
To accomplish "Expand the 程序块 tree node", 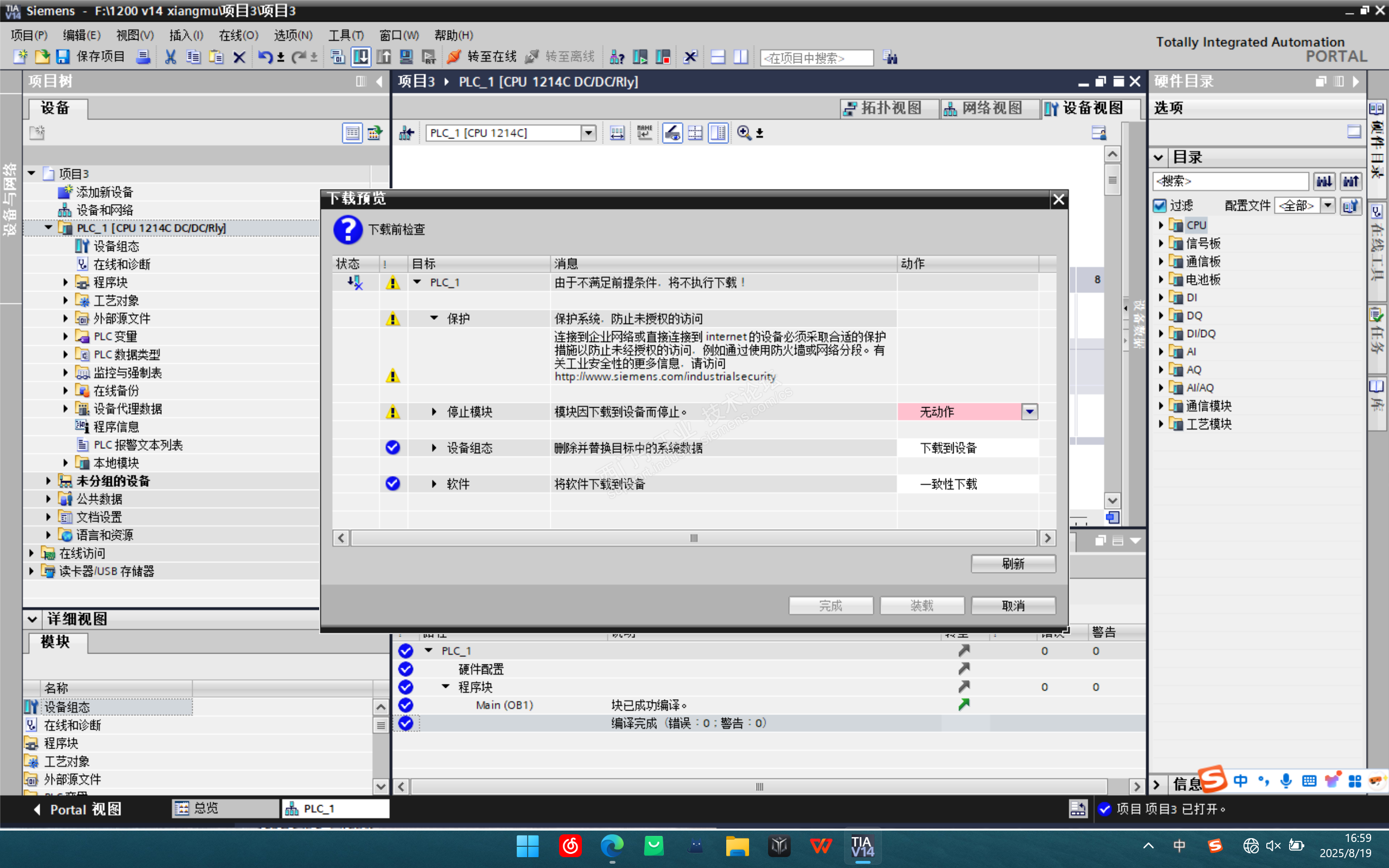I will tap(66, 282).
